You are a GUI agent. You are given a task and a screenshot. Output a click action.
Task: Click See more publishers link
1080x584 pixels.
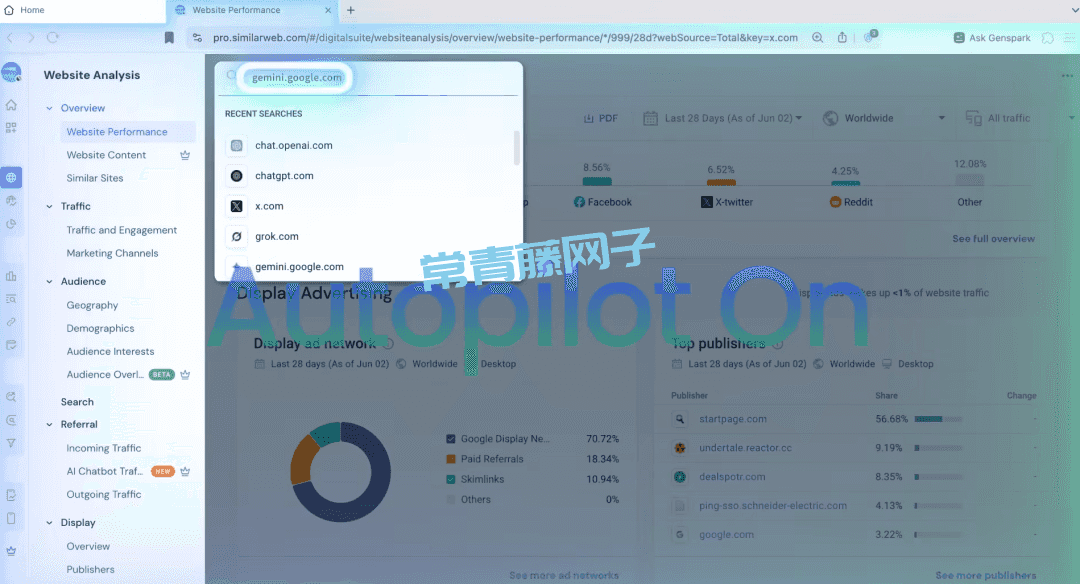[986, 575]
